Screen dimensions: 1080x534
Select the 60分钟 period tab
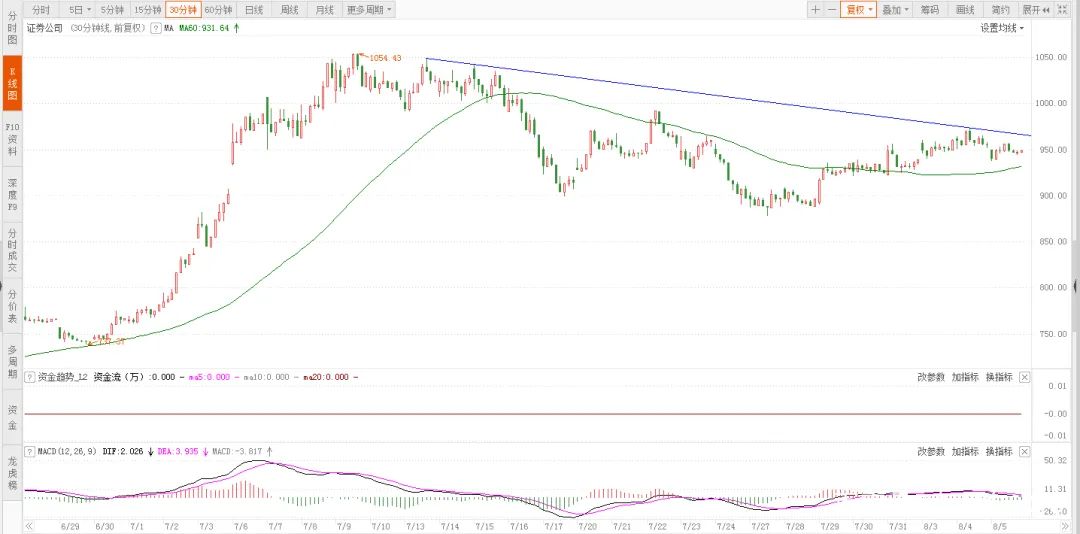(x=219, y=10)
